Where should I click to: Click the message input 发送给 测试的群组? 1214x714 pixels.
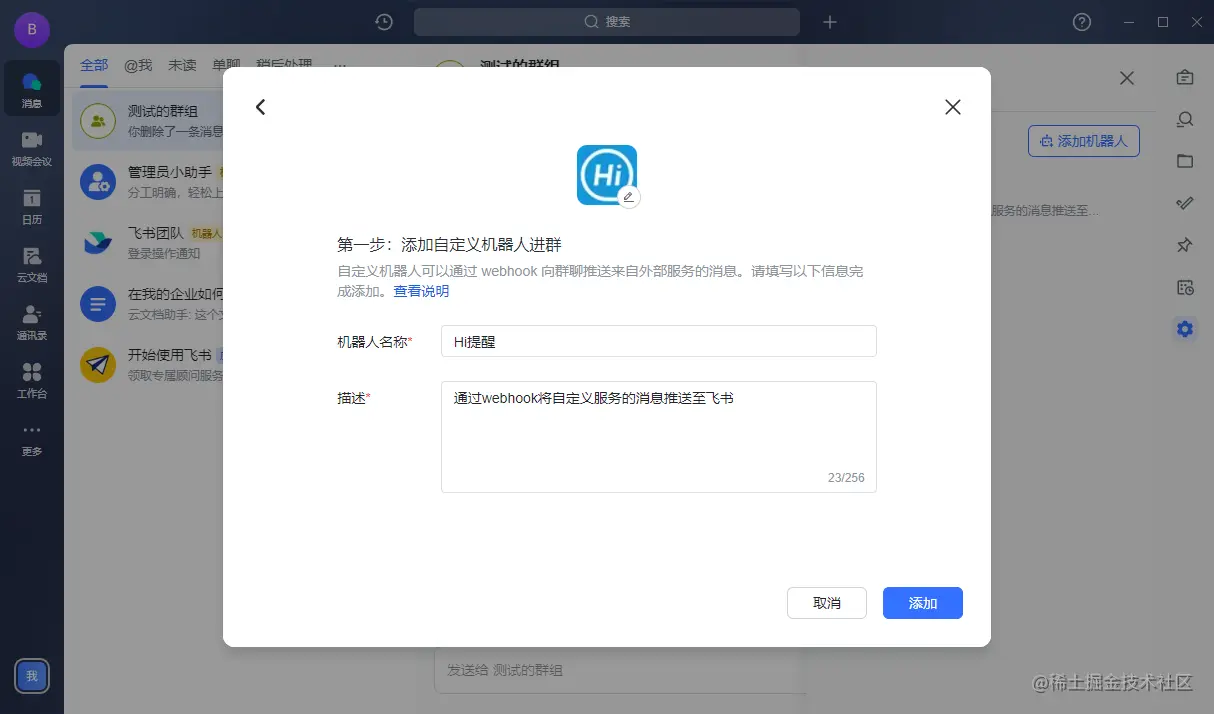pyautogui.click(x=620, y=670)
